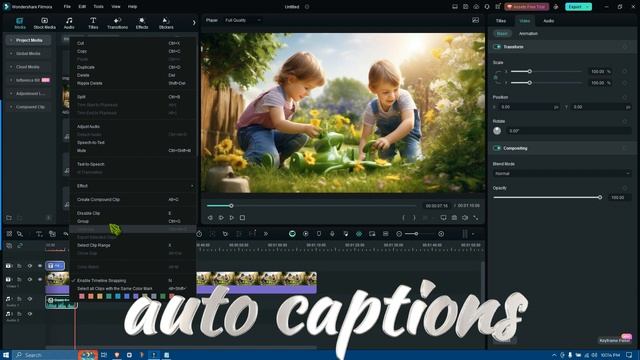
Task: Toggle lock folder icon on Audio 1 track
Action: click(x=19, y=299)
